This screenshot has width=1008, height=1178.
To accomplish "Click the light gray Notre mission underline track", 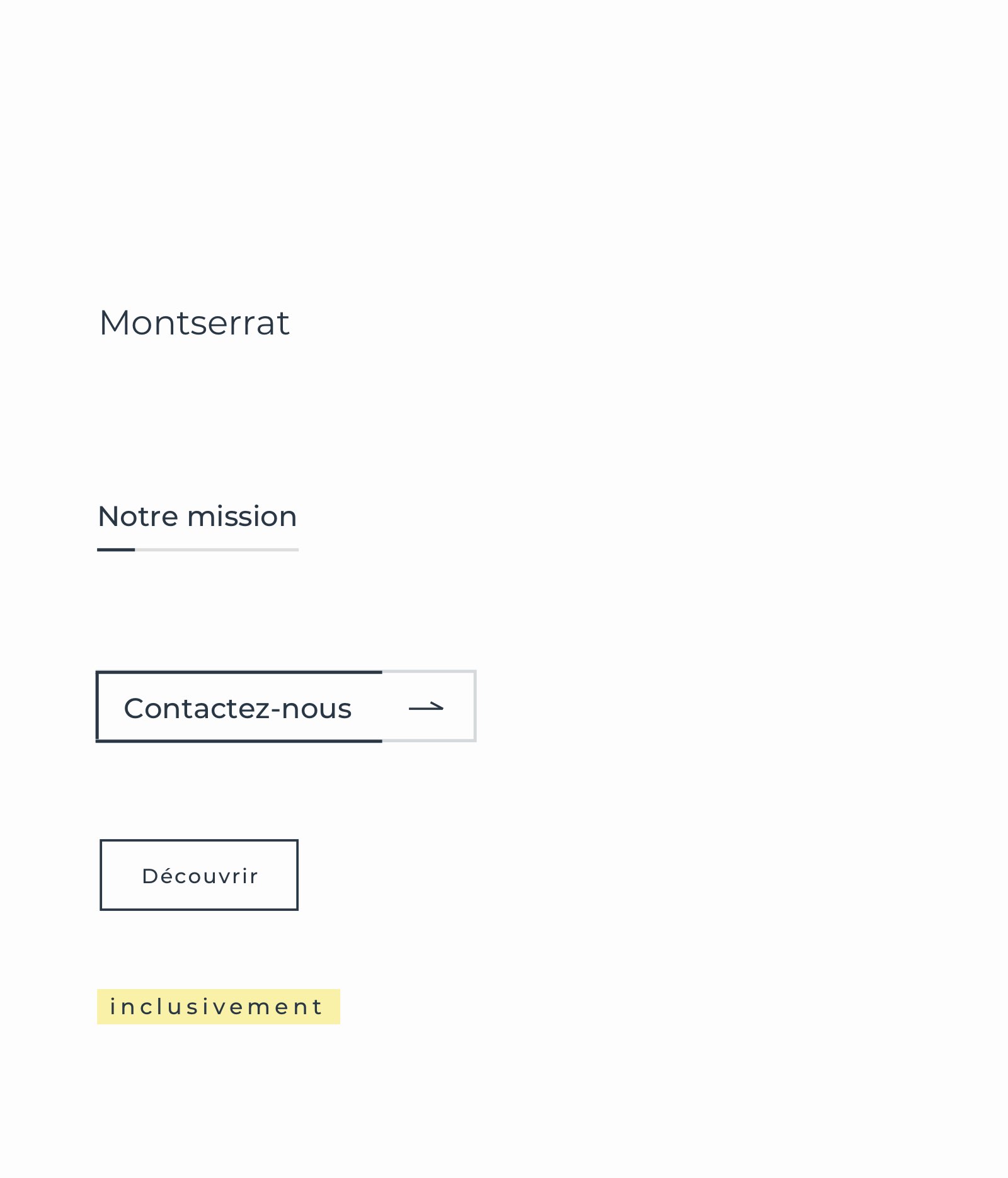I will (217, 550).
